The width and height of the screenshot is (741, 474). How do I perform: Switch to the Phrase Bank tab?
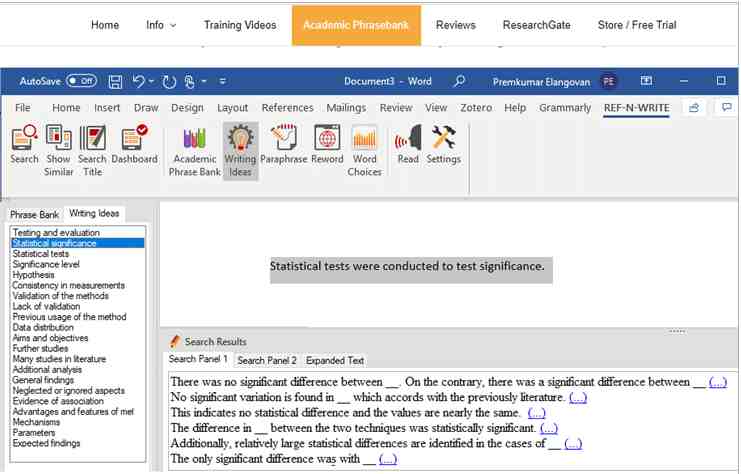point(35,214)
